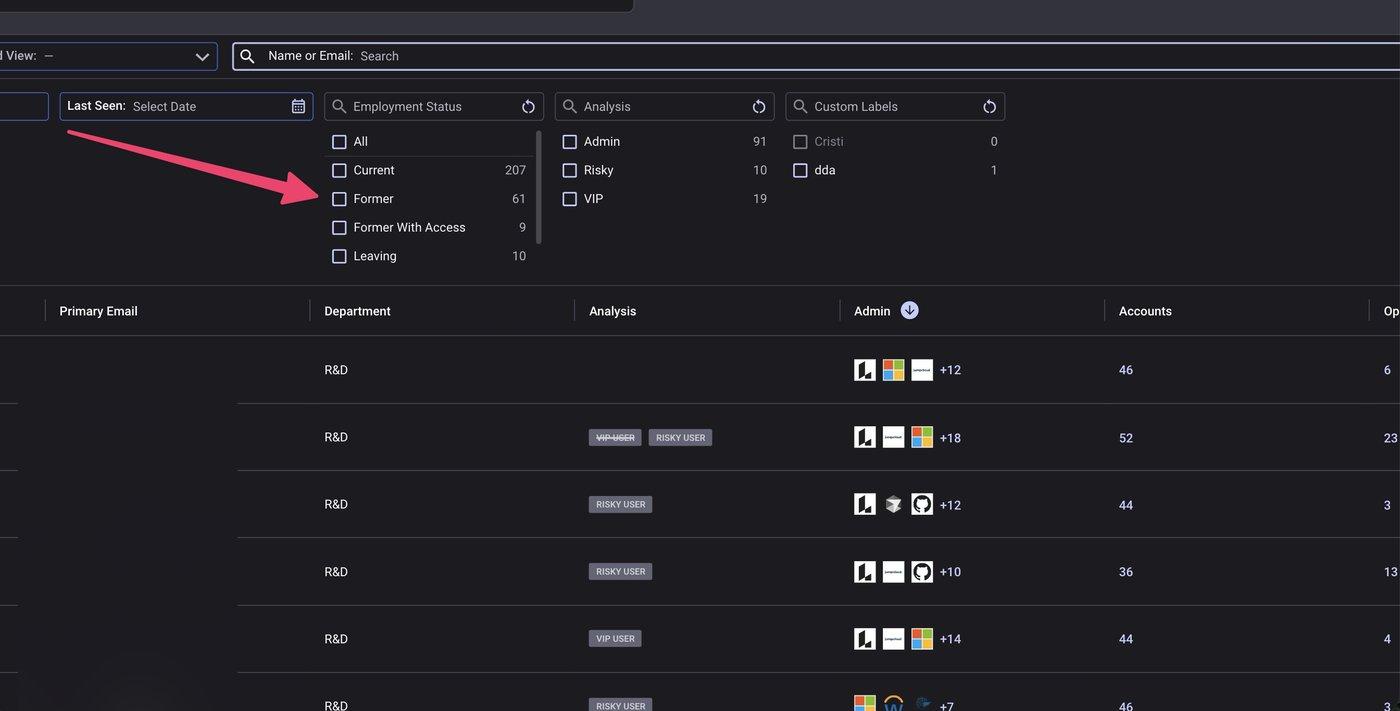Click the gray cube icon in the 44-accounts +12 row
This screenshot has height=711, width=1400.
893,505
